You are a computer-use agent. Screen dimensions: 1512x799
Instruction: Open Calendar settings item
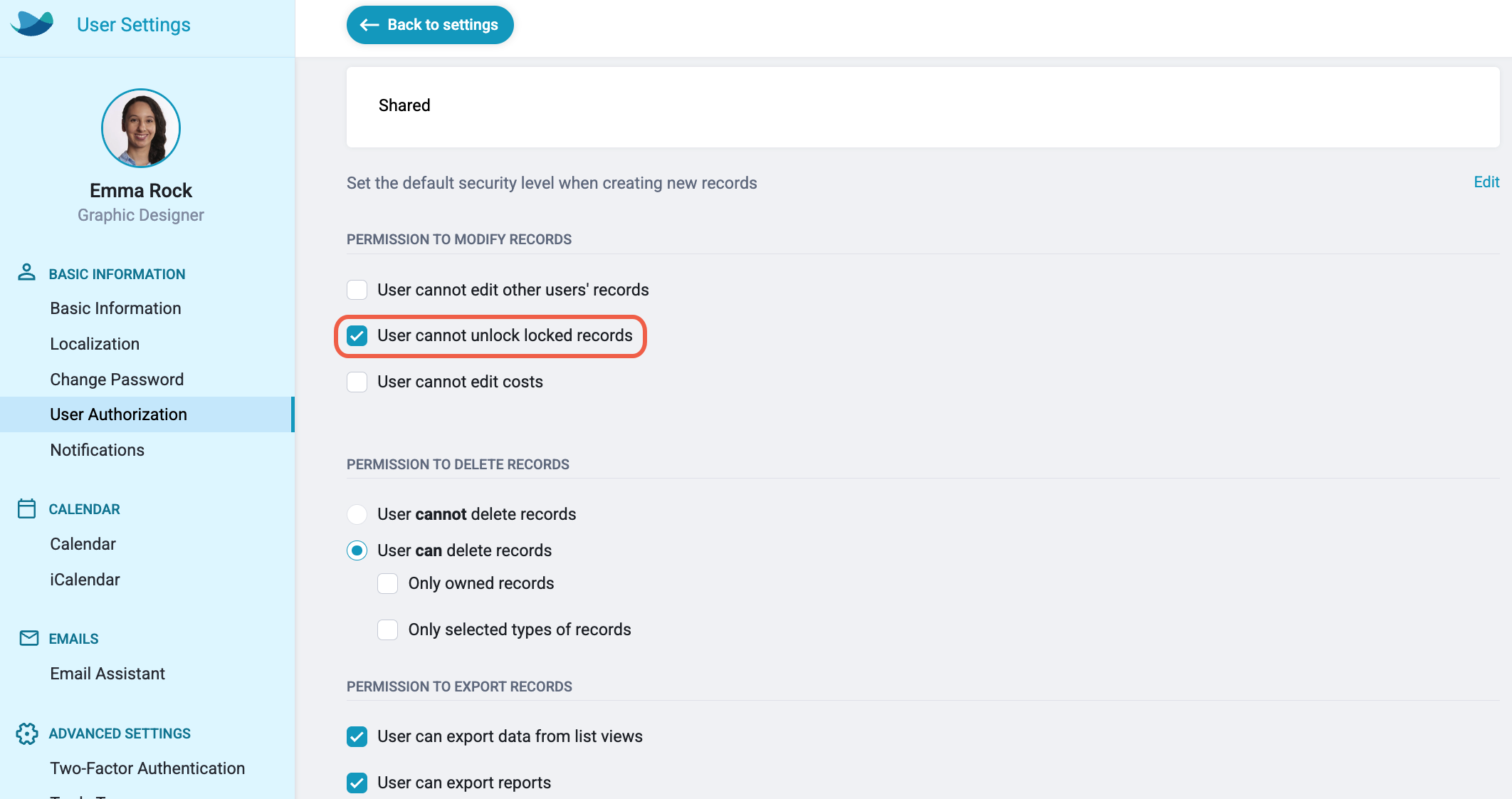pyautogui.click(x=83, y=544)
